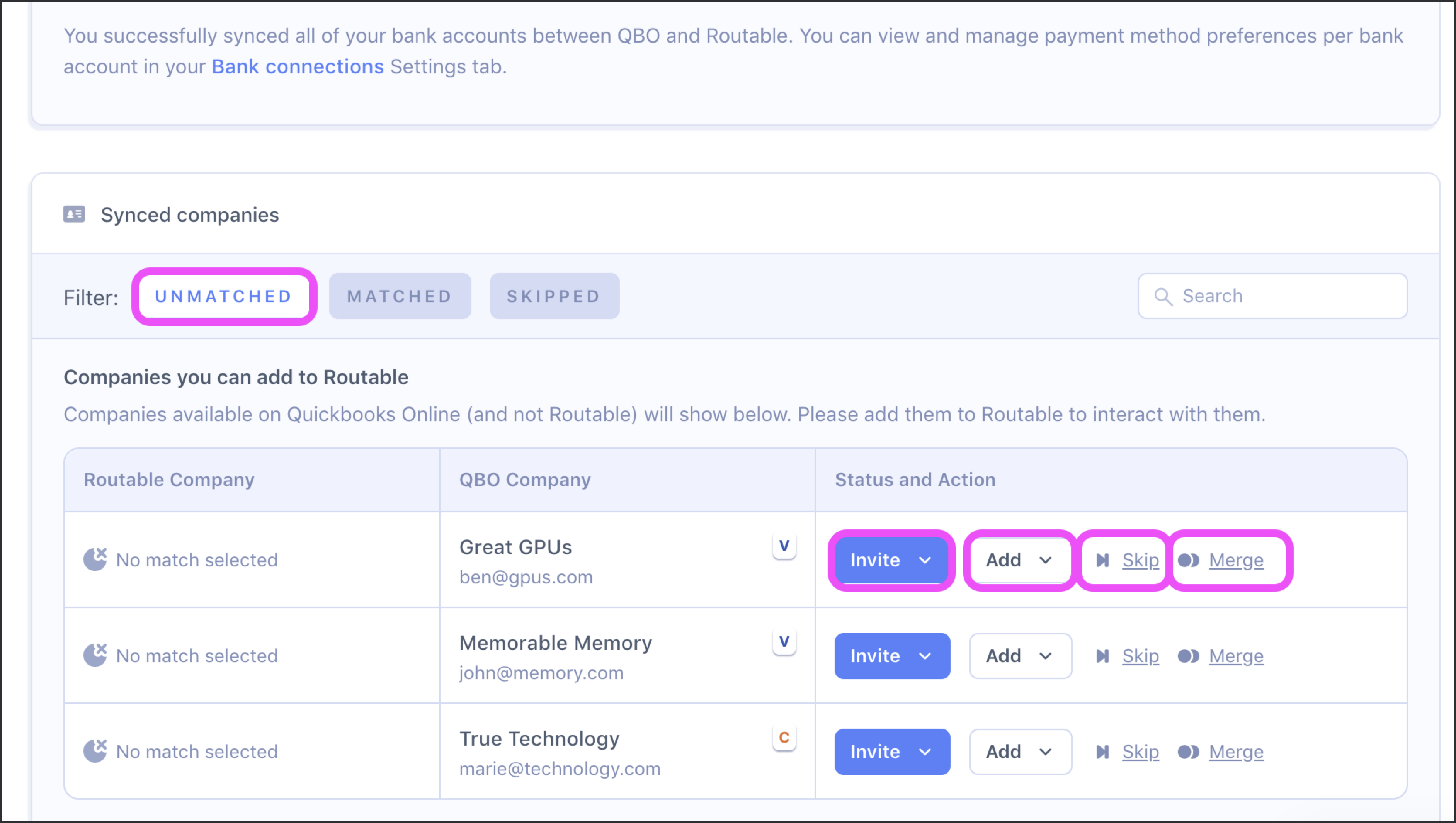Image resolution: width=1456 pixels, height=823 pixels.
Task: Expand Invite dropdown arrow for Great GPUs
Action: [925, 560]
